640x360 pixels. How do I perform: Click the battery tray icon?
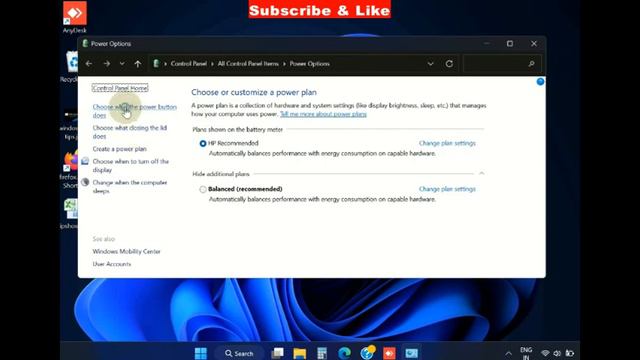[570, 353]
